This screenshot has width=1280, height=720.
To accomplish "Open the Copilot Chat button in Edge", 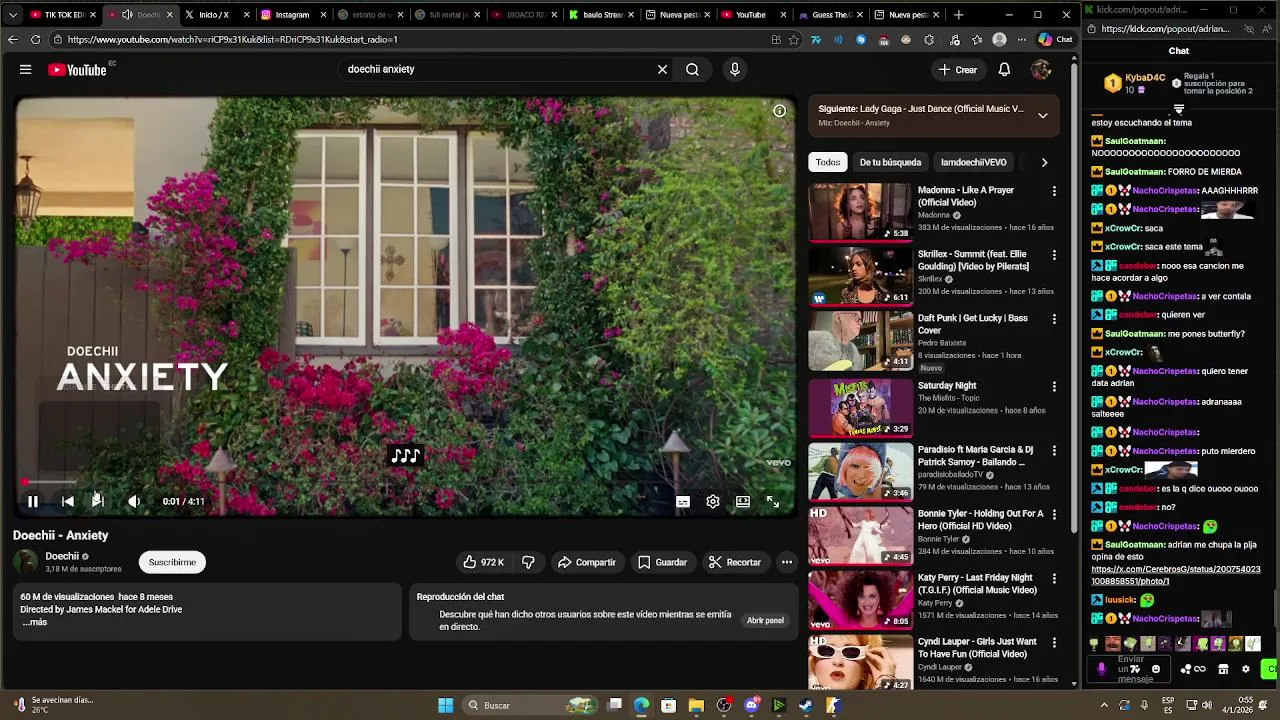I will [1055, 40].
